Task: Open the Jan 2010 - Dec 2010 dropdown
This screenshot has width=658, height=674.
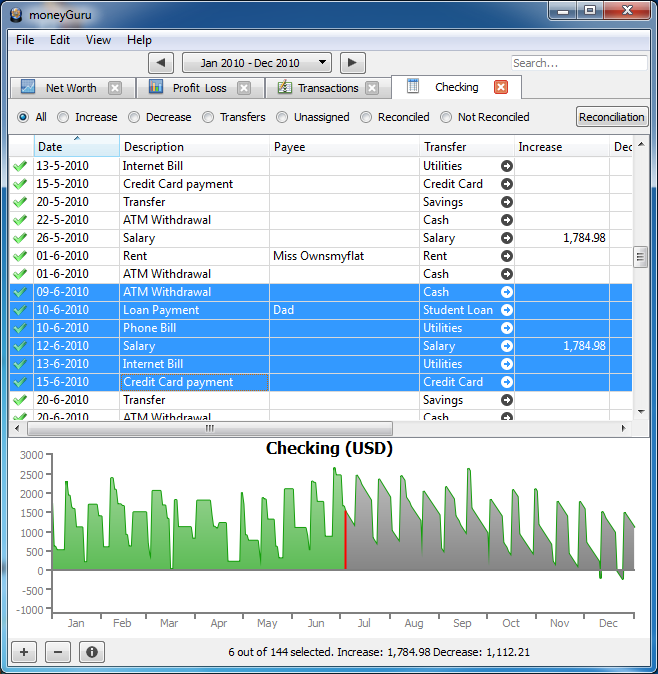Action: tap(257, 63)
